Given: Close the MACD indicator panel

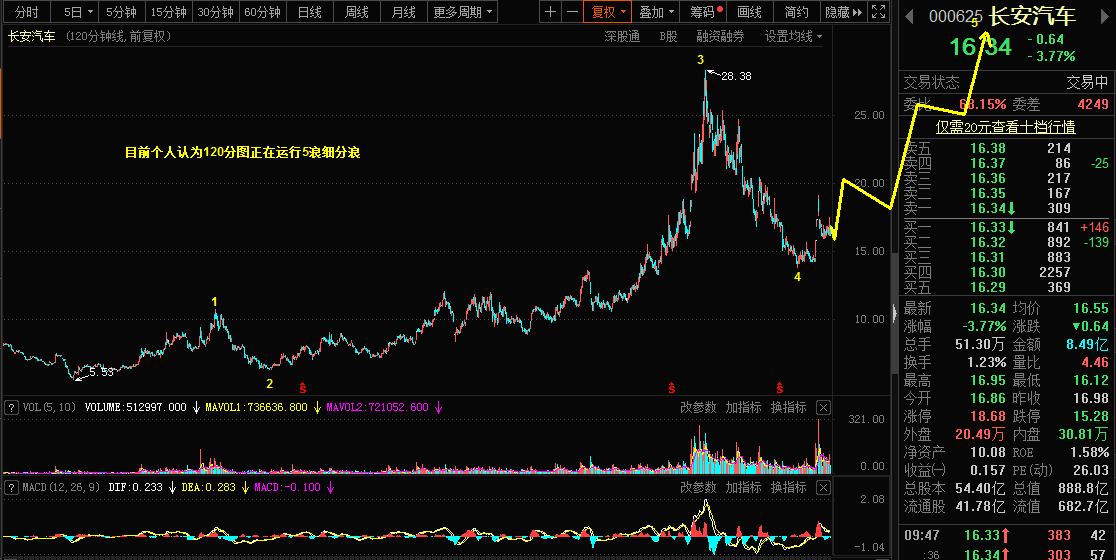Looking at the screenshot, I should pos(823,487).
